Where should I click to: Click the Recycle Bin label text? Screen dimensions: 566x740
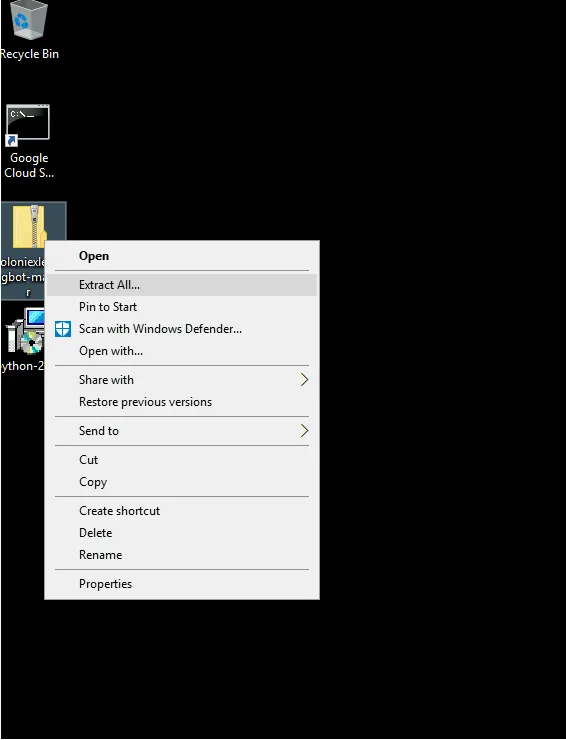30,54
